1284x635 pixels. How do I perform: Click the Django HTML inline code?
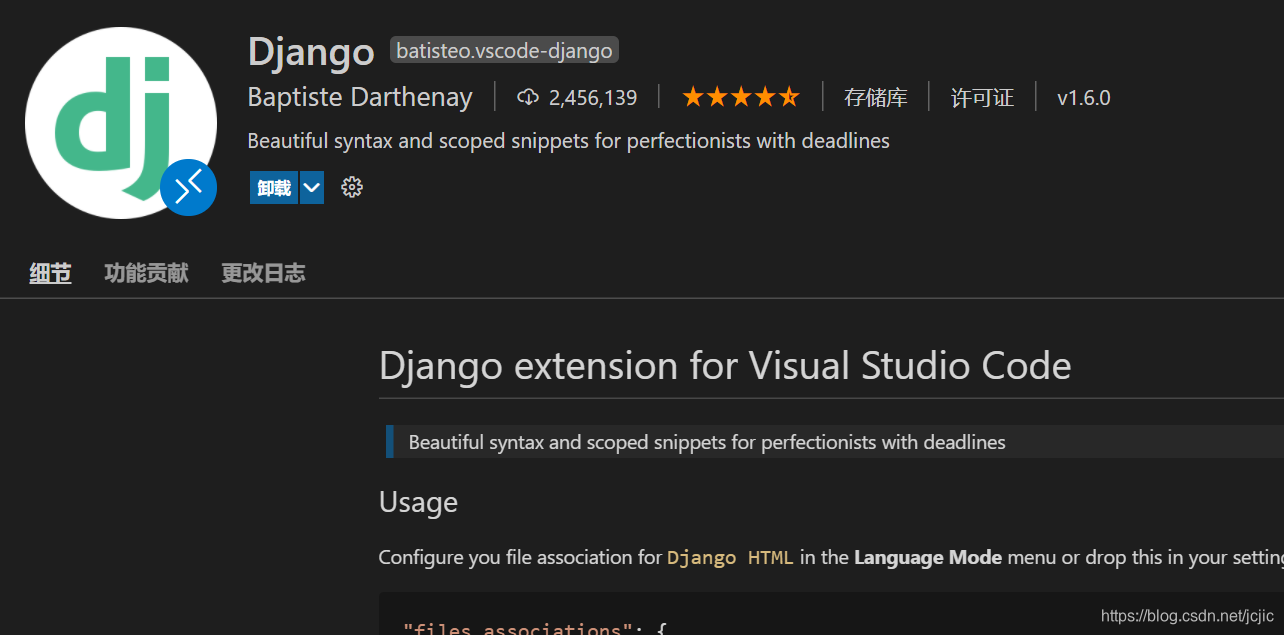click(x=730, y=558)
